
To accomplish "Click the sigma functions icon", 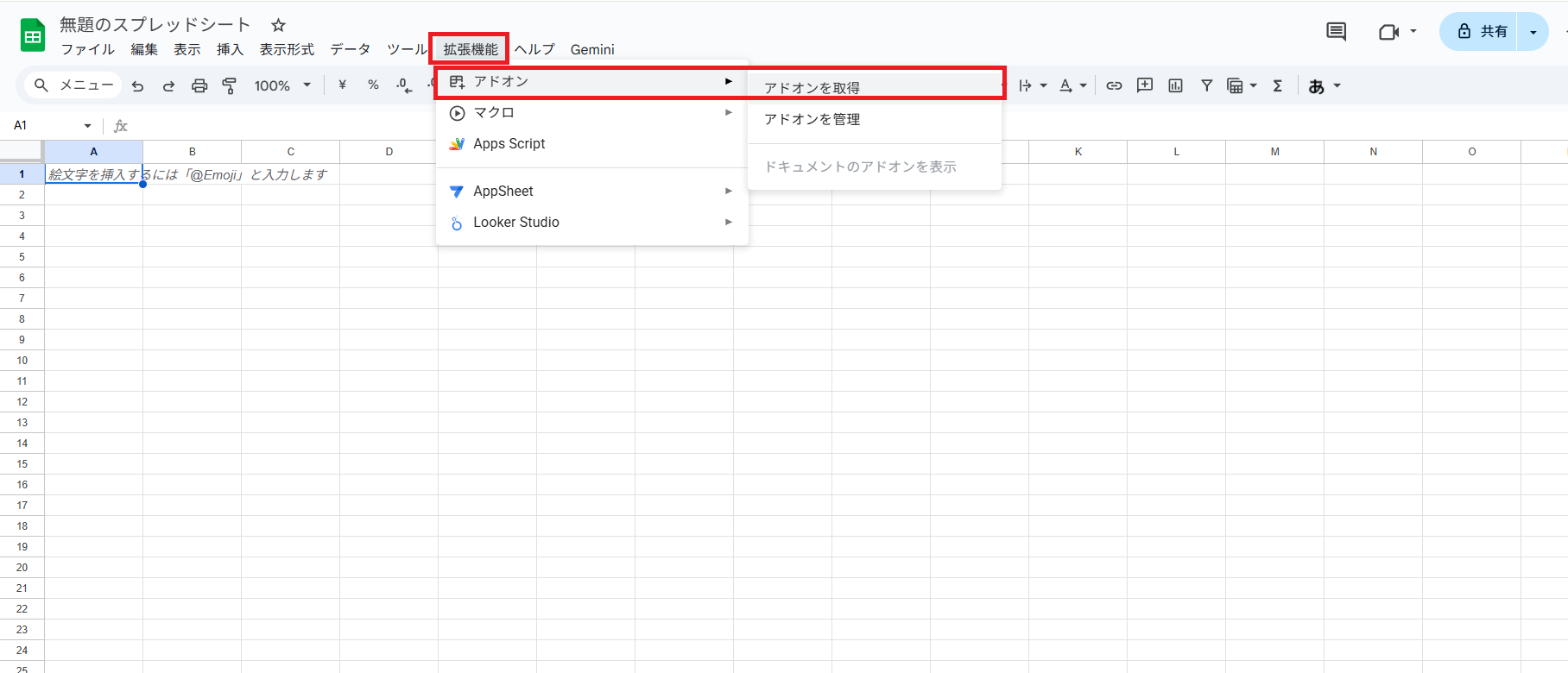I will tap(1277, 85).
